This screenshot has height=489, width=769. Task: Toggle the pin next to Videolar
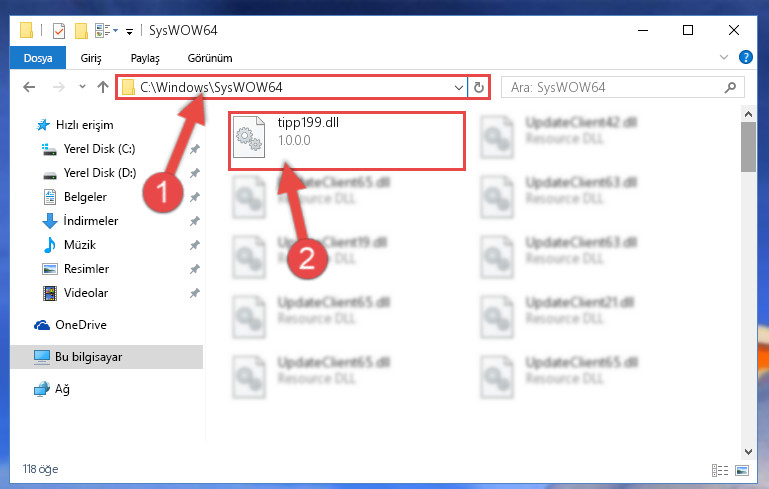pyautogui.click(x=195, y=293)
